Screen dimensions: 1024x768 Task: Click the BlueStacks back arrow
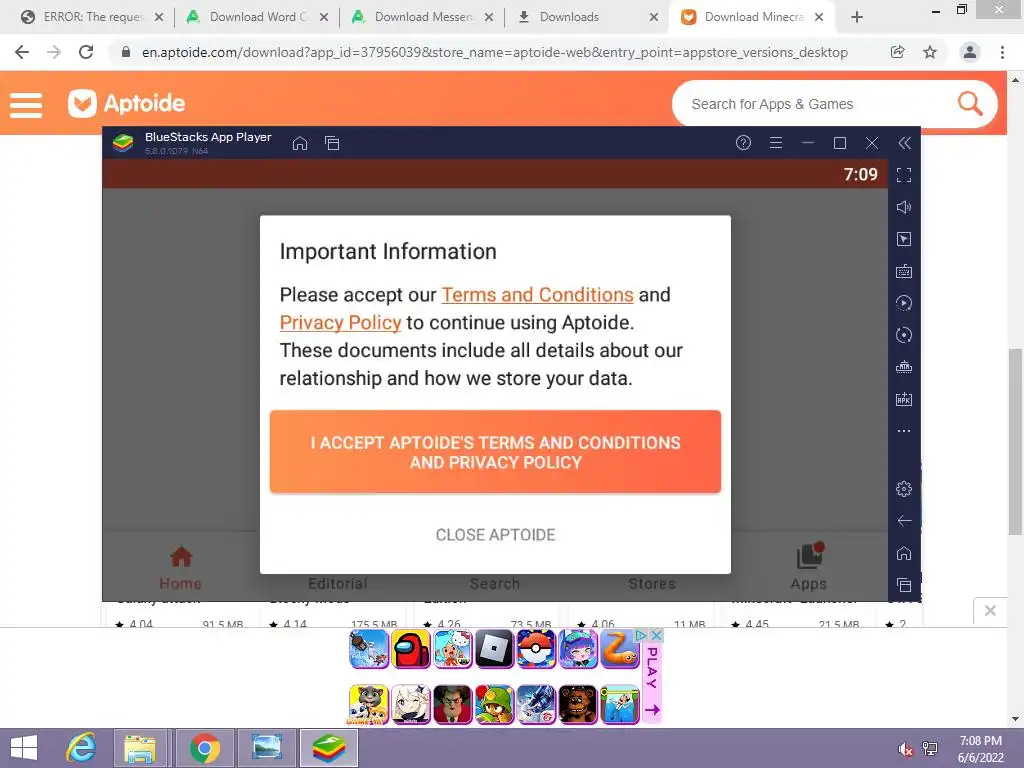(x=904, y=520)
